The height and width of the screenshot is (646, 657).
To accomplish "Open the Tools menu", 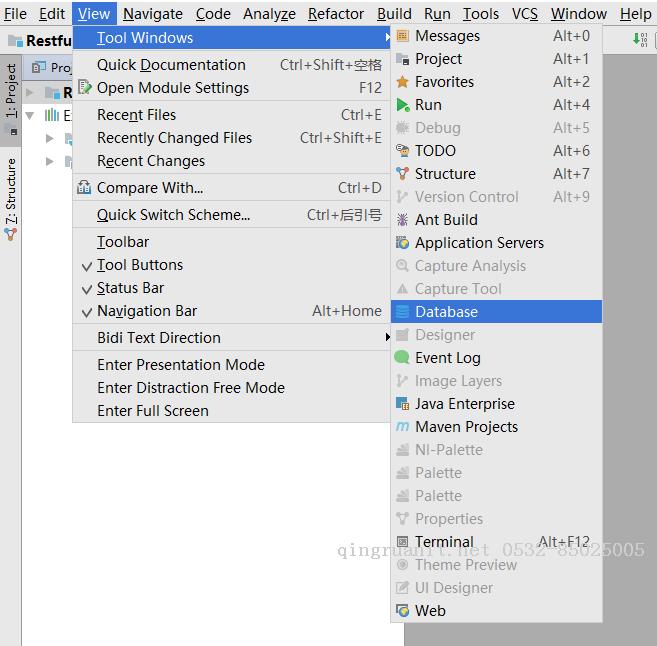I will [481, 14].
